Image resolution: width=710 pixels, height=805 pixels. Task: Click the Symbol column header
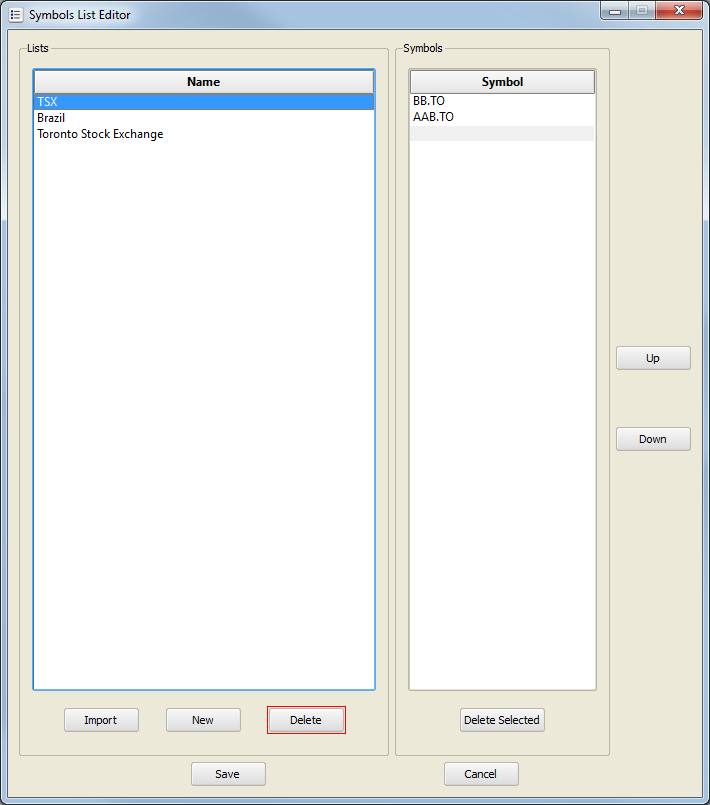click(502, 82)
